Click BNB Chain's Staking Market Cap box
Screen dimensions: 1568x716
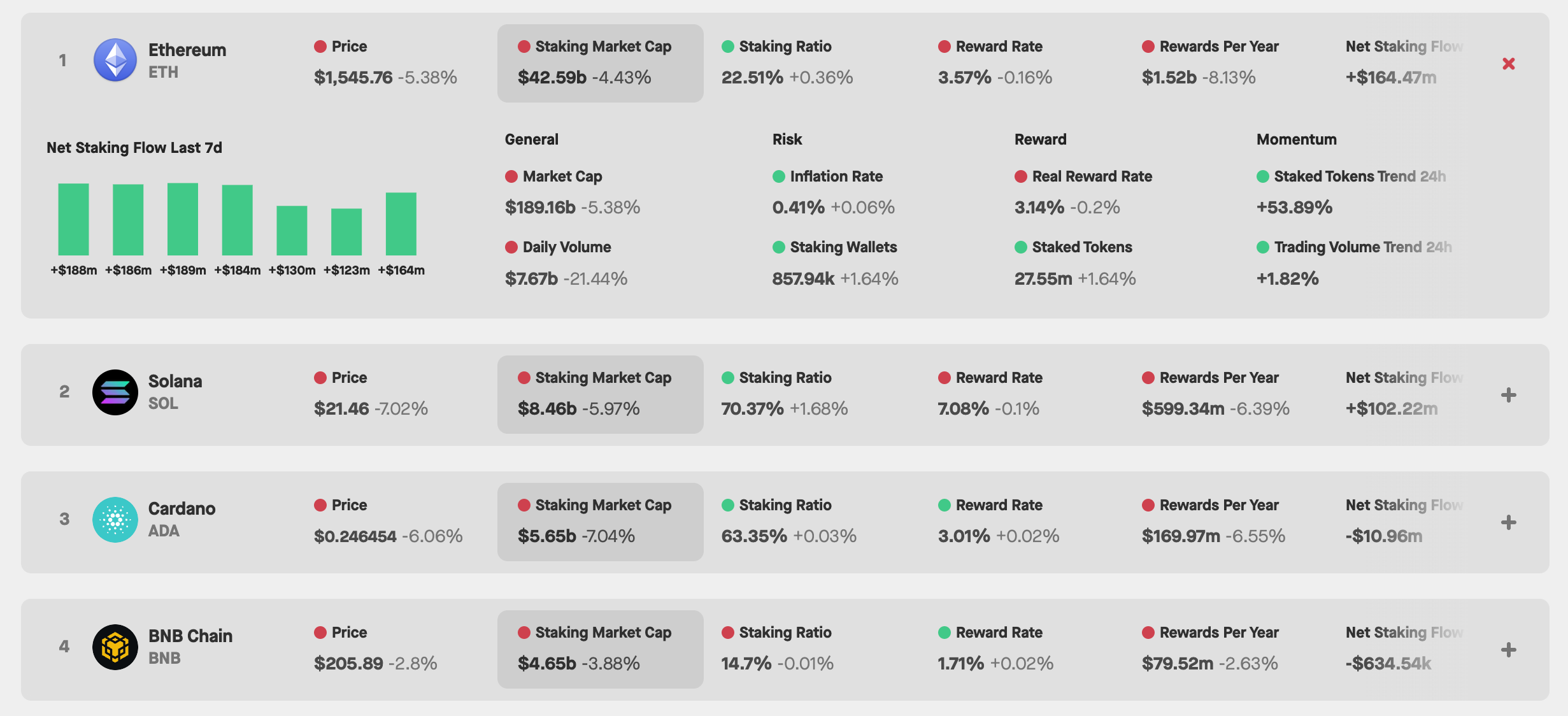pyautogui.click(x=600, y=649)
